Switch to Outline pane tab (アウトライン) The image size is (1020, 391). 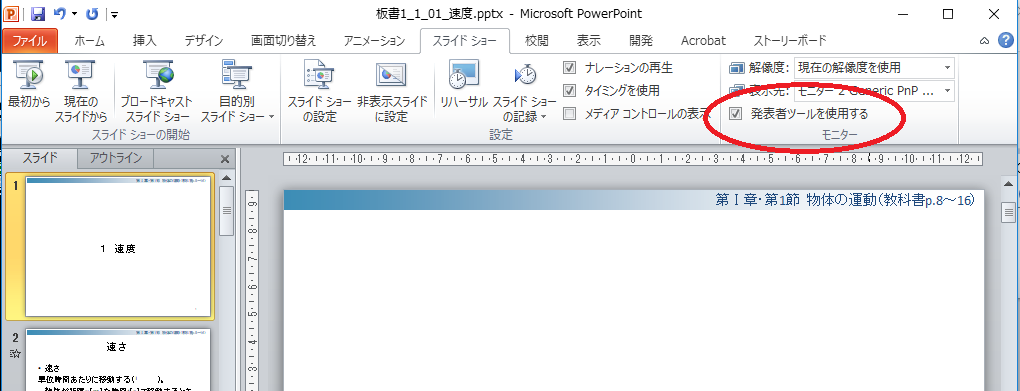116,158
